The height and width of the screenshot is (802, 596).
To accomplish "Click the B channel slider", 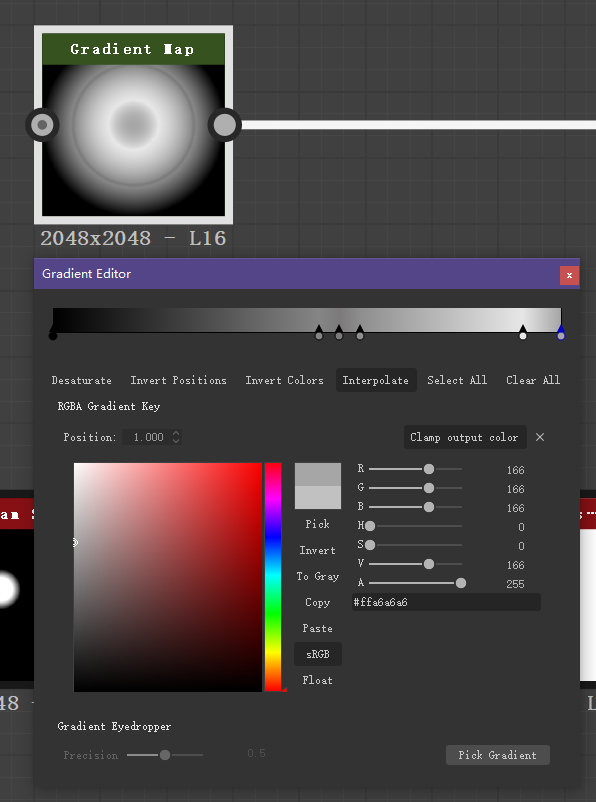I will 415,507.
